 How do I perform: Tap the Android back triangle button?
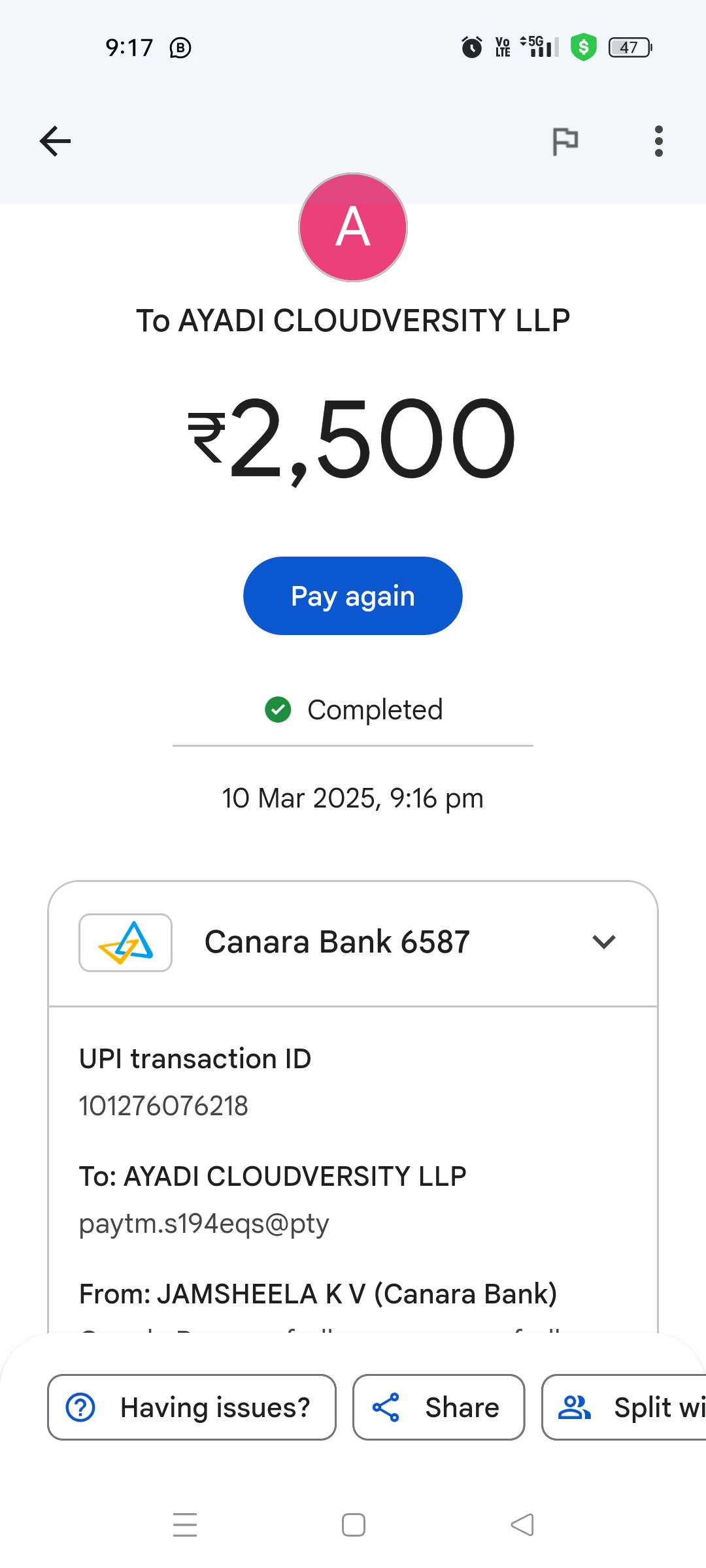(522, 1525)
